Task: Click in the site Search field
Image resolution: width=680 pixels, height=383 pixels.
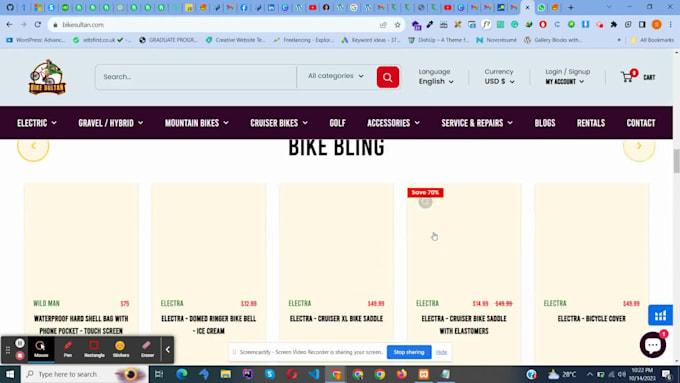Action: [x=196, y=77]
